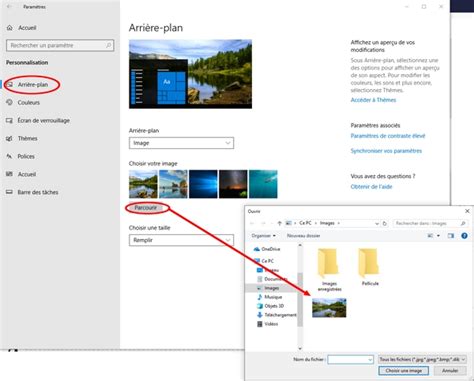Go to Écran de verrouillage settings
The height and width of the screenshot is (381, 474).
coord(44,120)
